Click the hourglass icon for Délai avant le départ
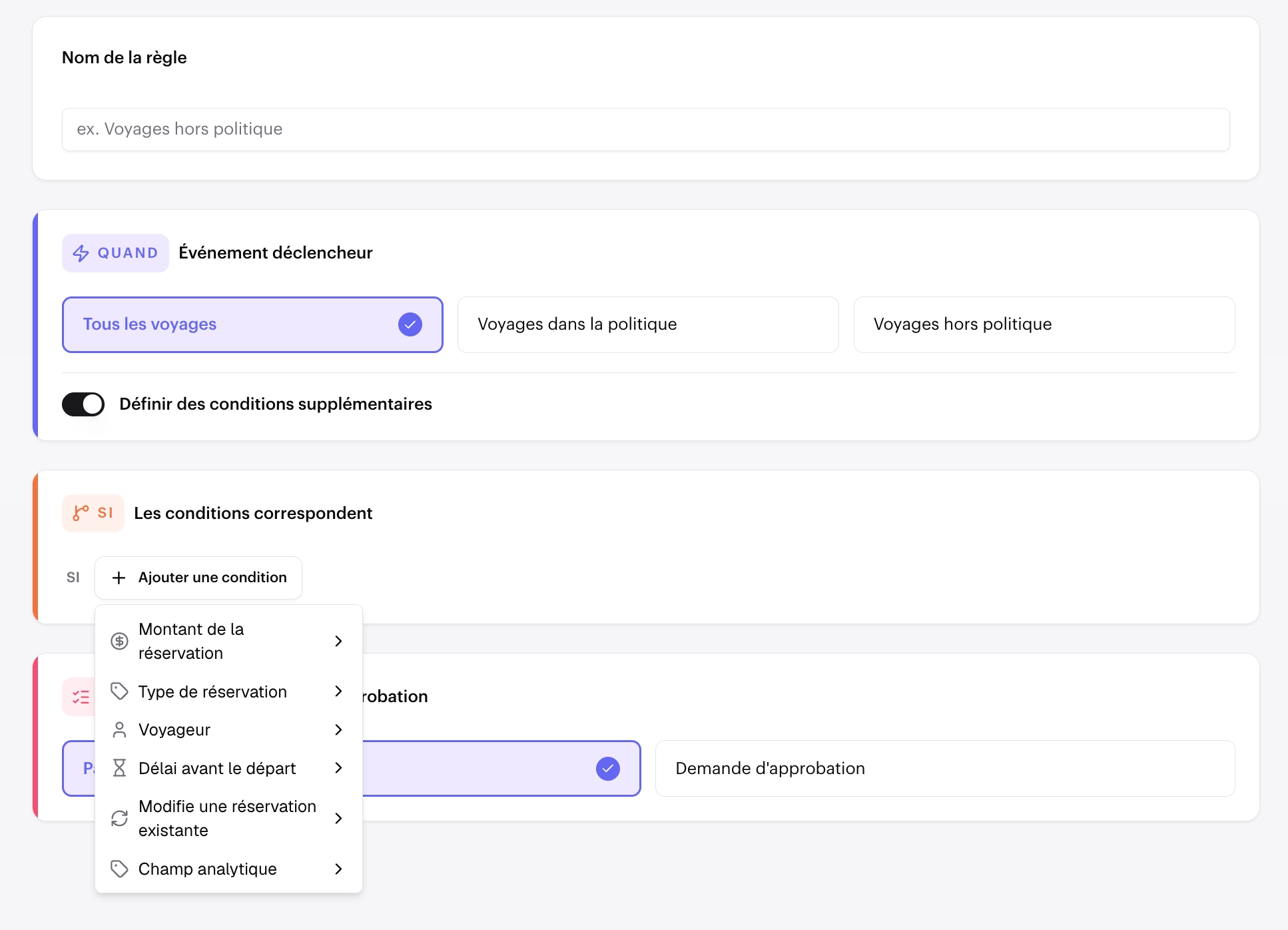This screenshot has width=1288, height=930. point(119,768)
